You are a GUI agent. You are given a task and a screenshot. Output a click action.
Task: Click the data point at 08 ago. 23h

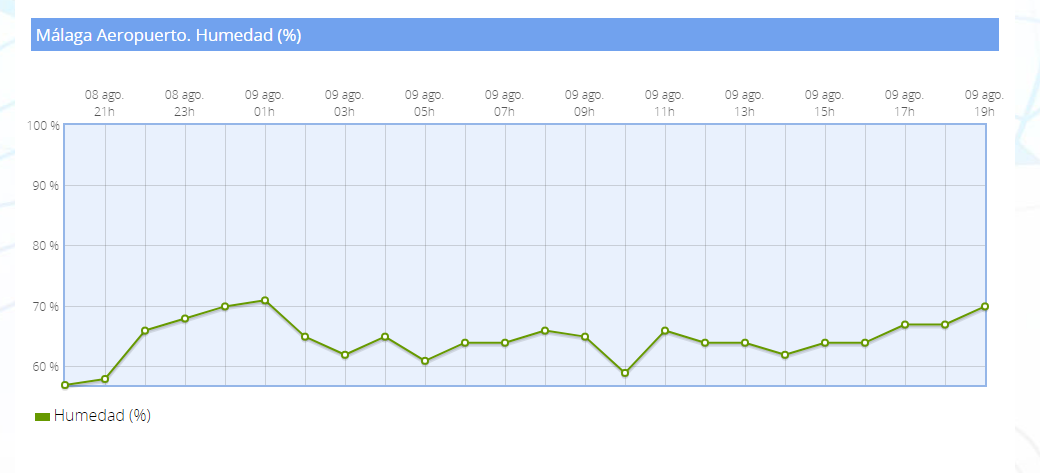point(185,319)
